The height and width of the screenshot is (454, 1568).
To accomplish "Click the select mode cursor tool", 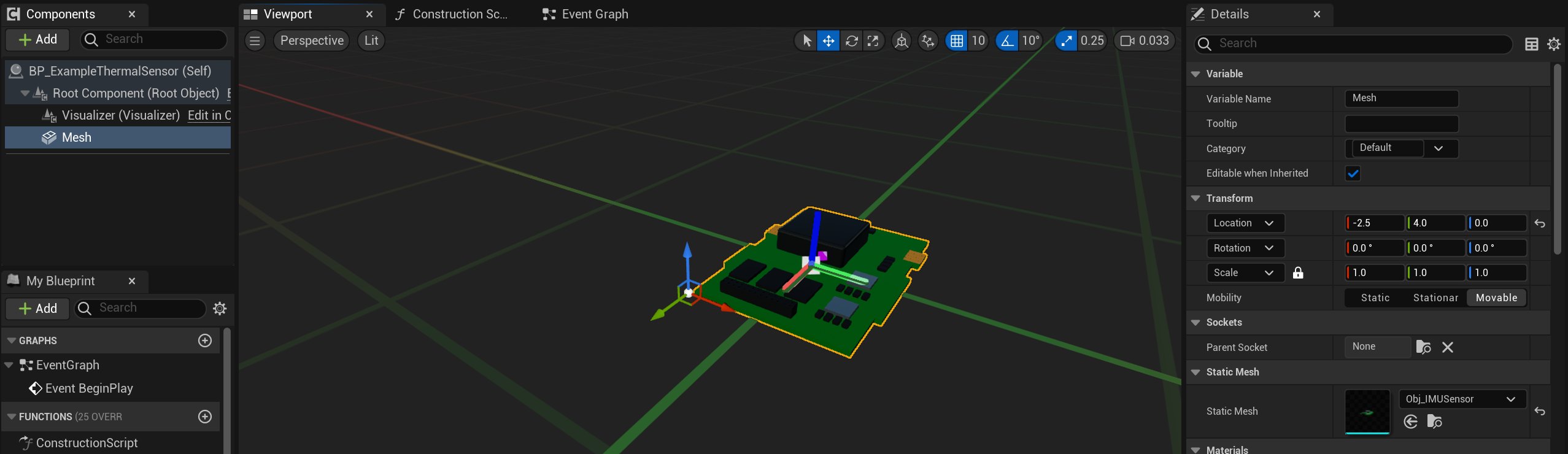I will (x=806, y=41).
